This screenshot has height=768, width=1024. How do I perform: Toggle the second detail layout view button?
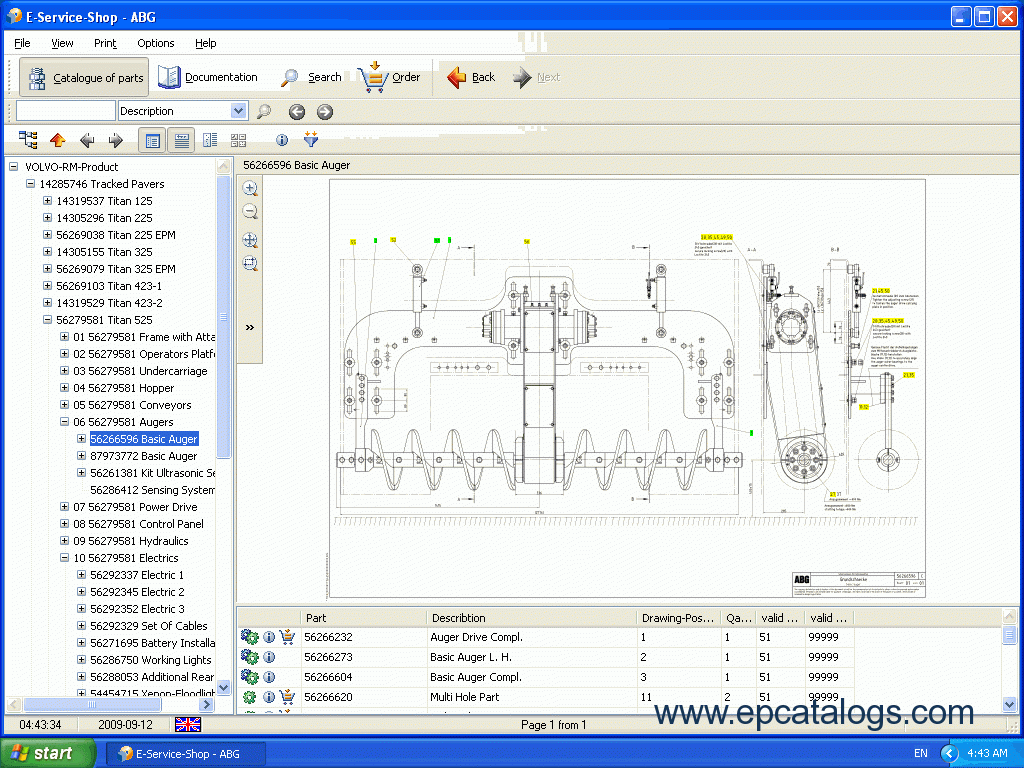point(182,140)
